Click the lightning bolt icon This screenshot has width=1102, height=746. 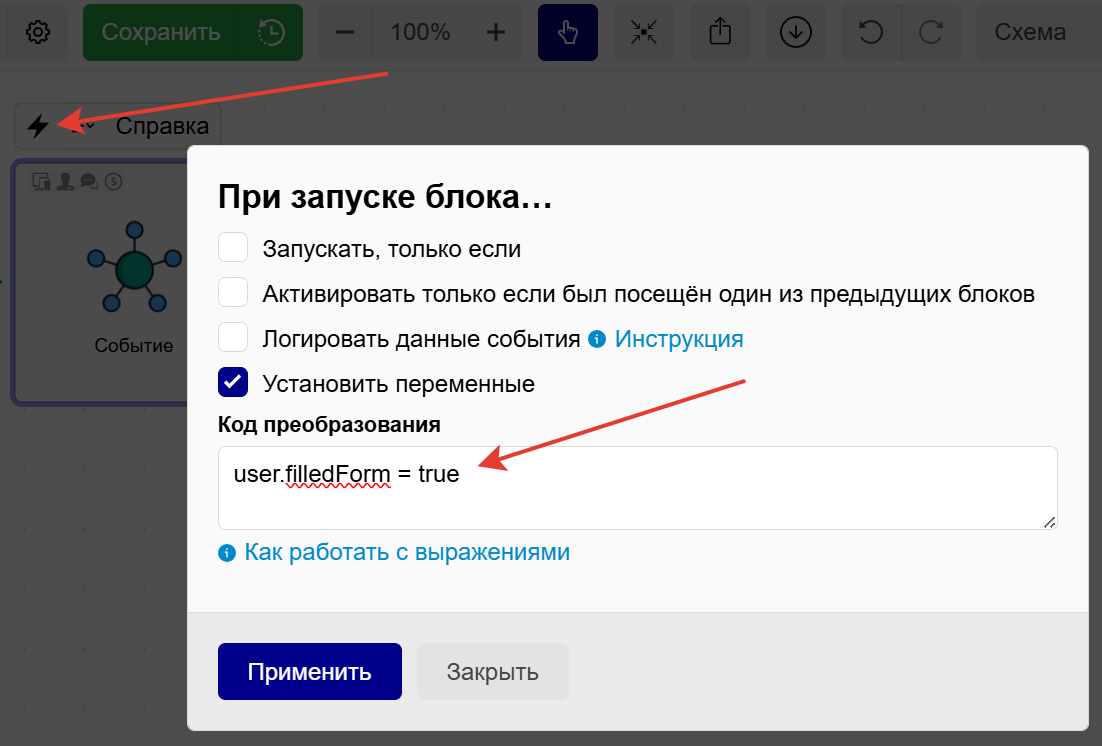coord(38,126)
